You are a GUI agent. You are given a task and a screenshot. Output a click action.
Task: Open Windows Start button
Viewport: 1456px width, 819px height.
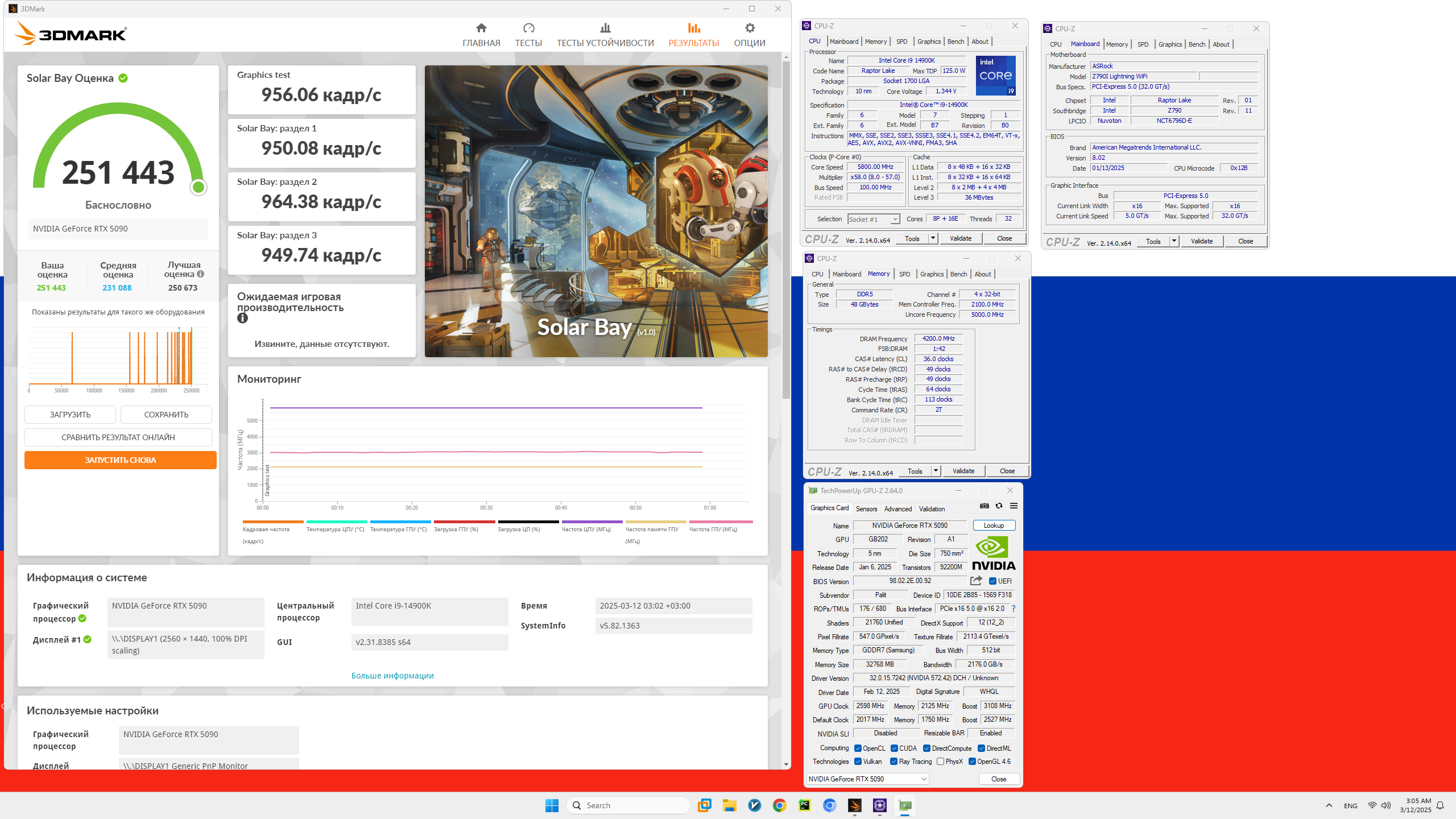tap(552, 805)
